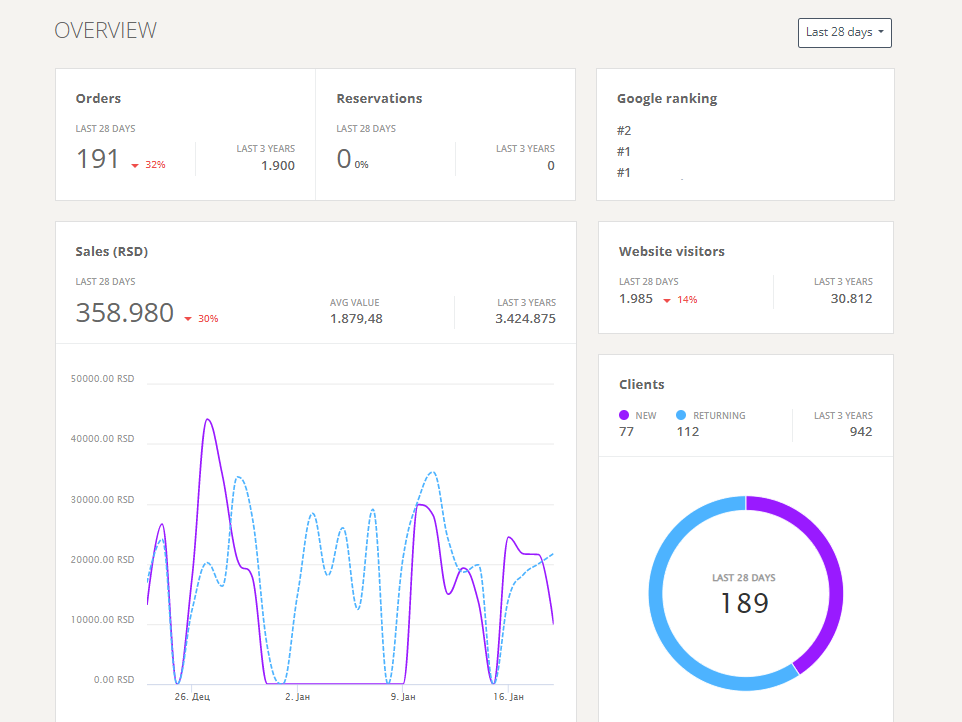
Task: Click the Orders total value 191
Action: tap(98, 159)
